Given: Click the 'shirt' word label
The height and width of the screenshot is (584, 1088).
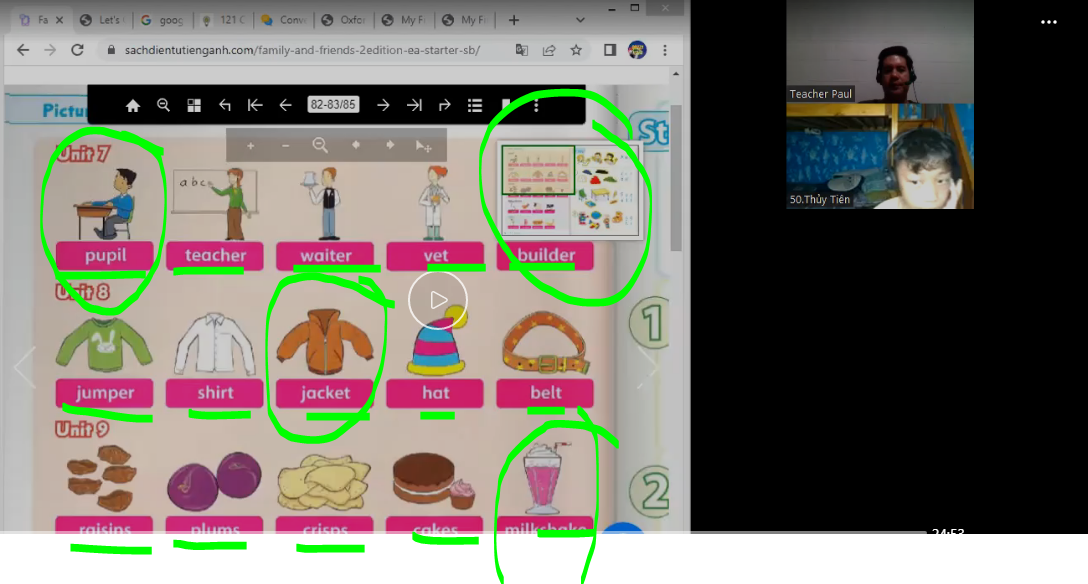Looking at the screenshot, I should point(215,393).
